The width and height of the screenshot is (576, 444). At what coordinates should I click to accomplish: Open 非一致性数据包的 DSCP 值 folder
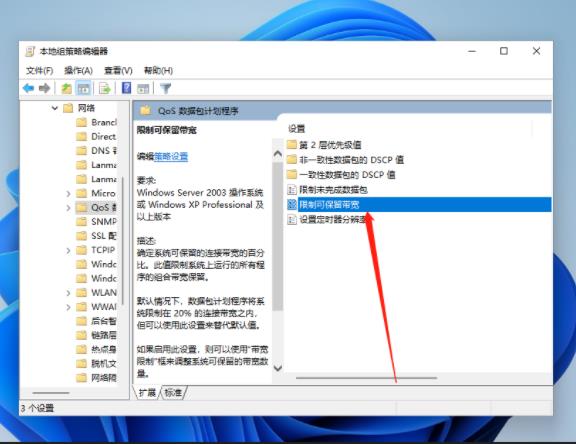coord(345,159)
